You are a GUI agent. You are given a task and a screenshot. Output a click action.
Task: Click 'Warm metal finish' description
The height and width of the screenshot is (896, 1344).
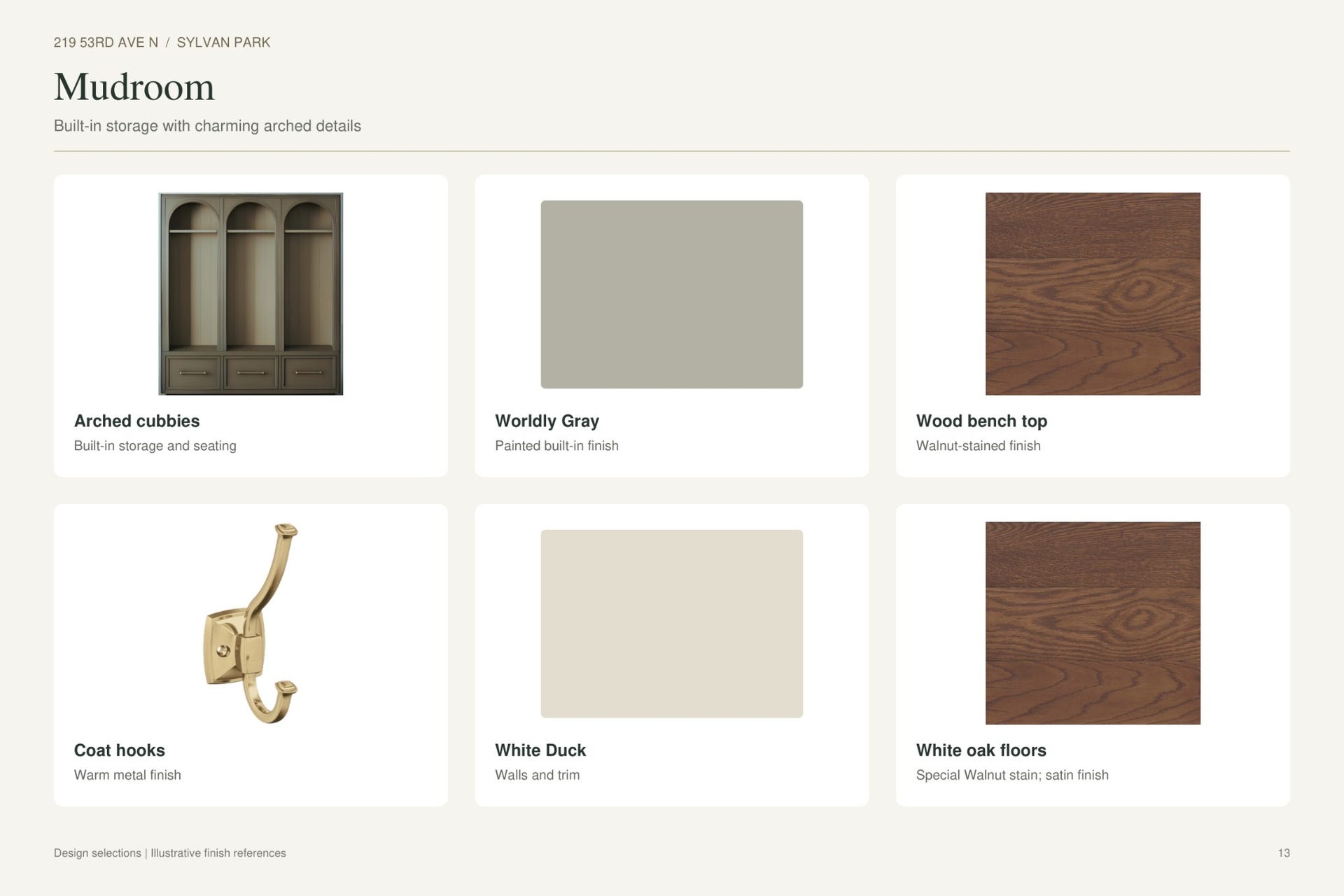click(x=127, y=775)
